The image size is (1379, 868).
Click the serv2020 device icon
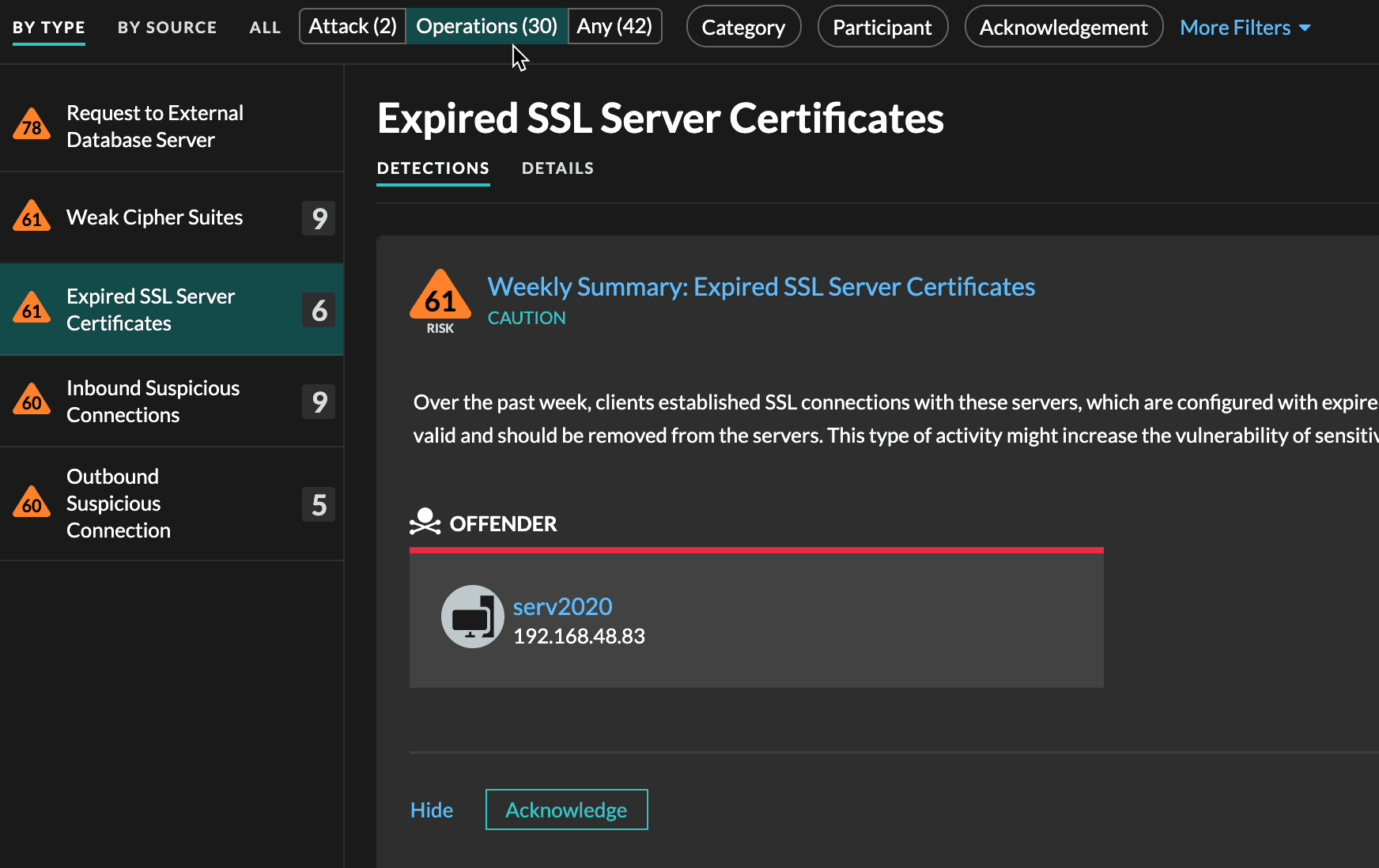point(472,617)
